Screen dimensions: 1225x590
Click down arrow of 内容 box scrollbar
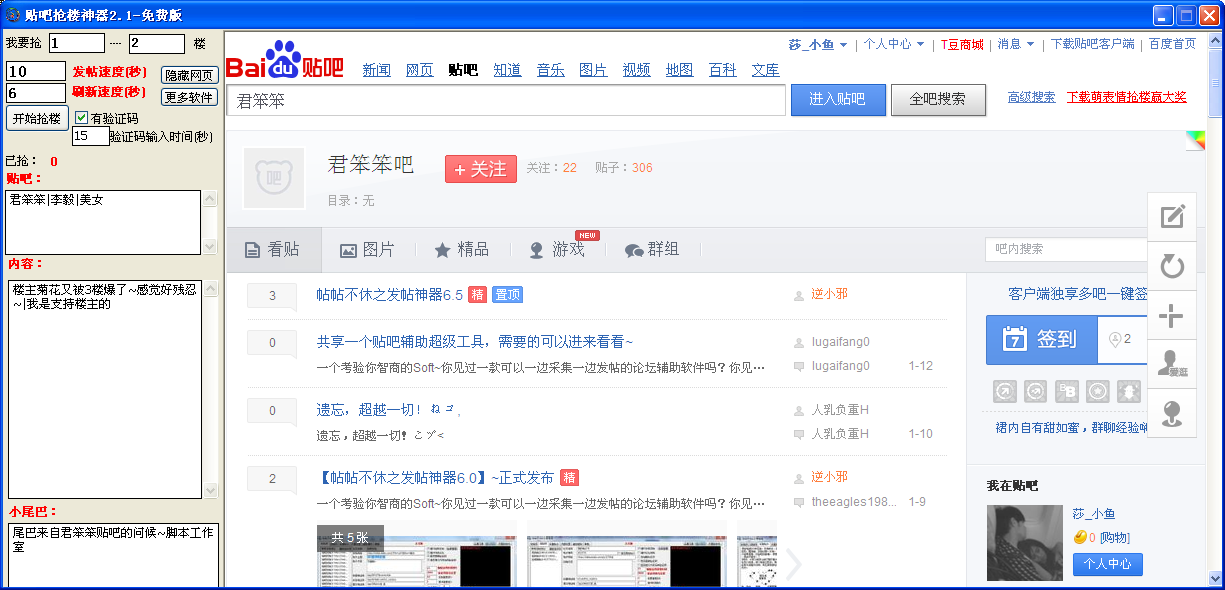point(210,490)
